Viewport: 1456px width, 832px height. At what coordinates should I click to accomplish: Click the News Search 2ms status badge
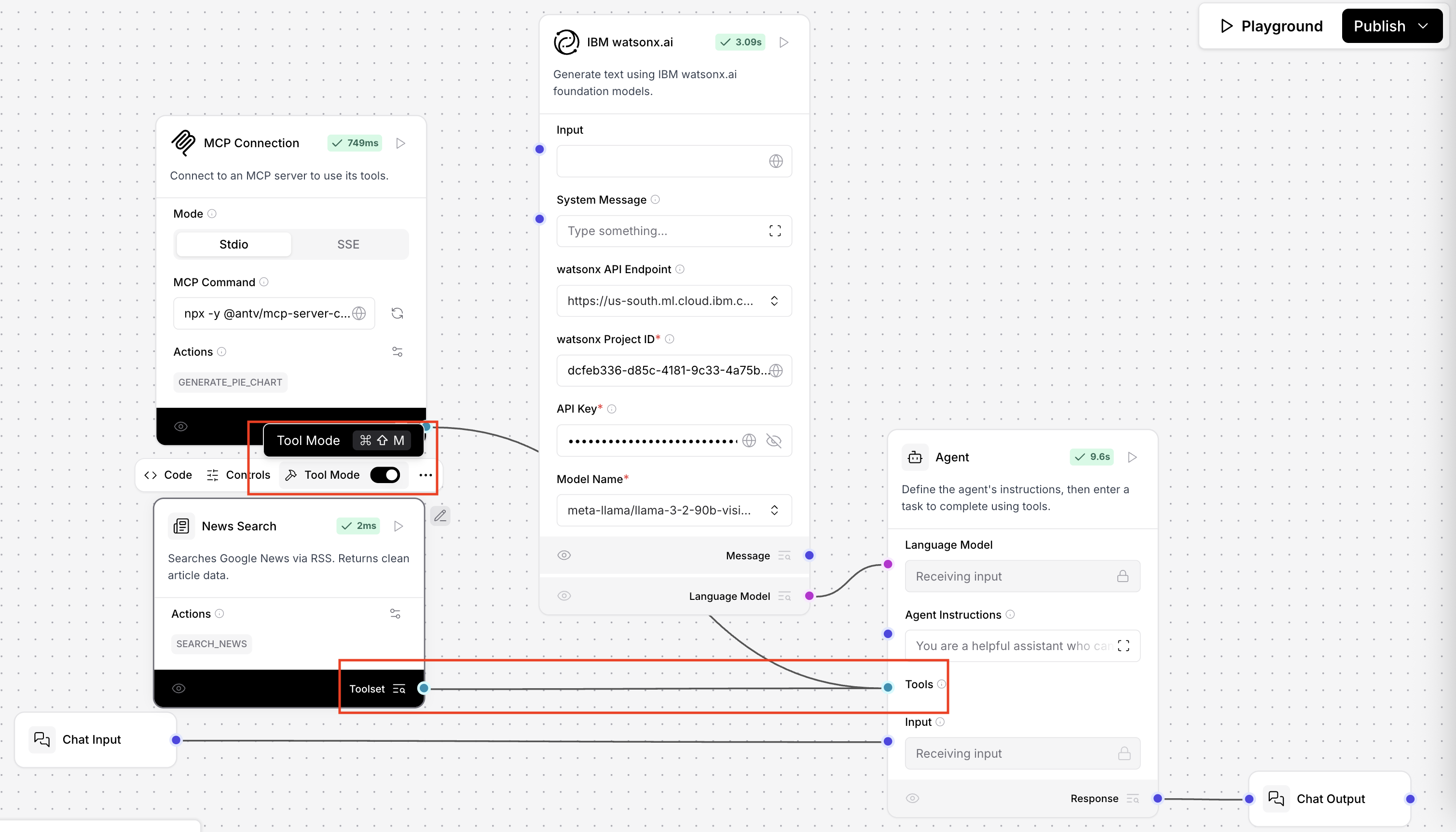pyautogui.click(x=358, y=526)
